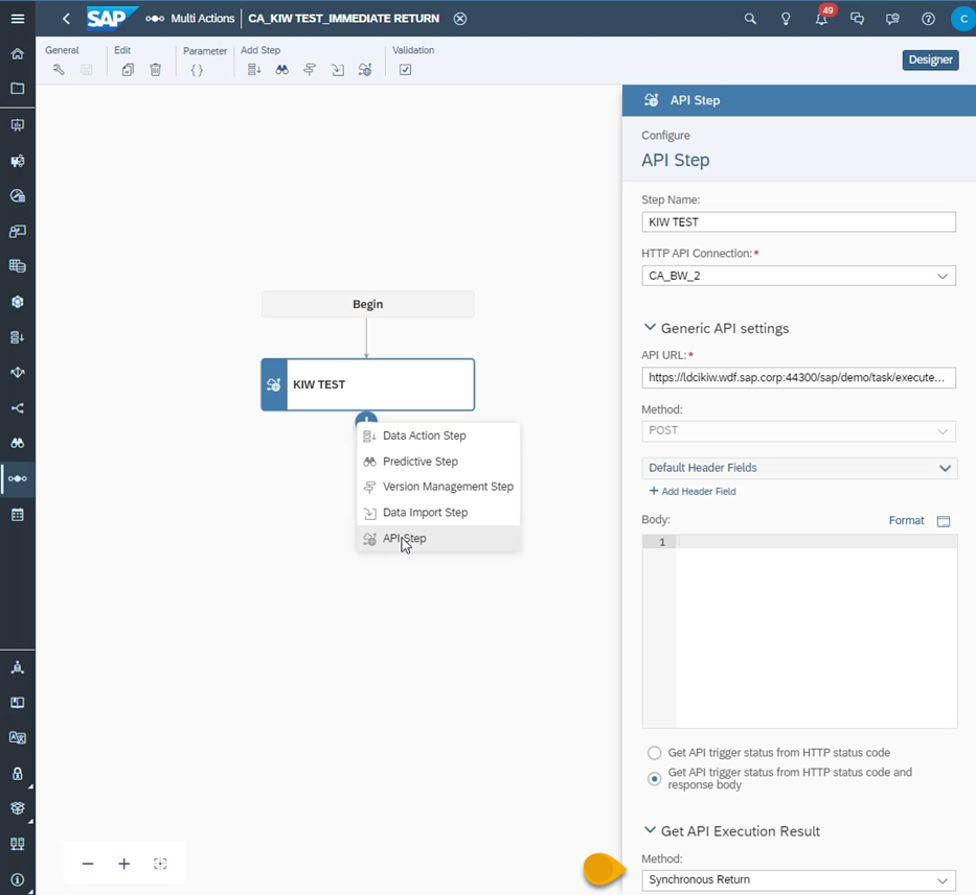This screenshot has width=976, height=895.
Task: Open the help question mark icon
Action: point(928,19)
